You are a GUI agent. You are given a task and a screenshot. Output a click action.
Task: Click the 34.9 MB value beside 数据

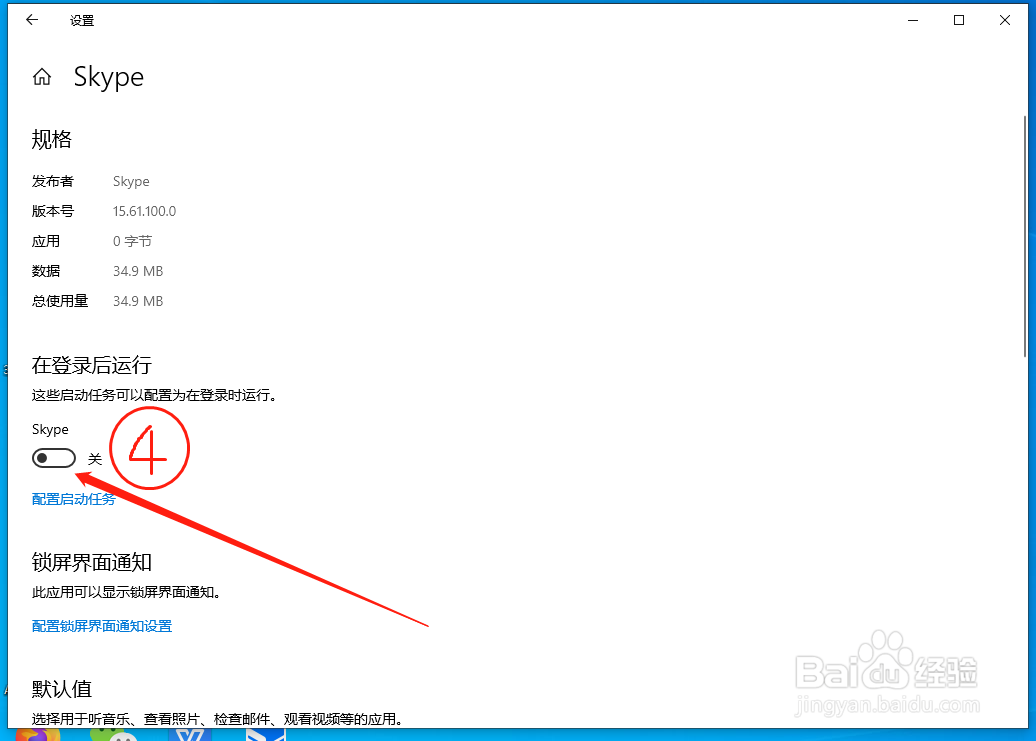click(137, 271)
